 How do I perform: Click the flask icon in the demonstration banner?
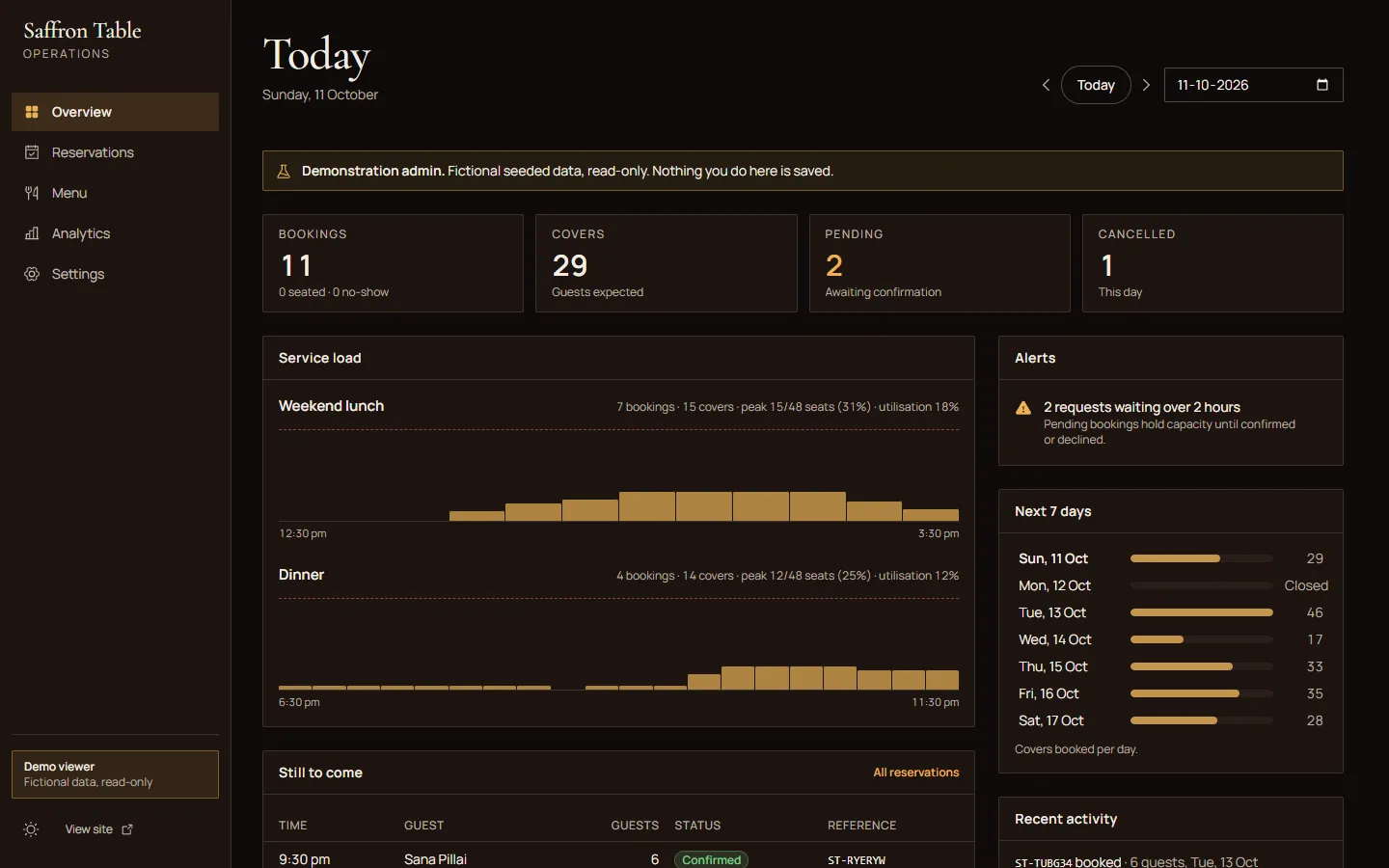tap(284, 172)
